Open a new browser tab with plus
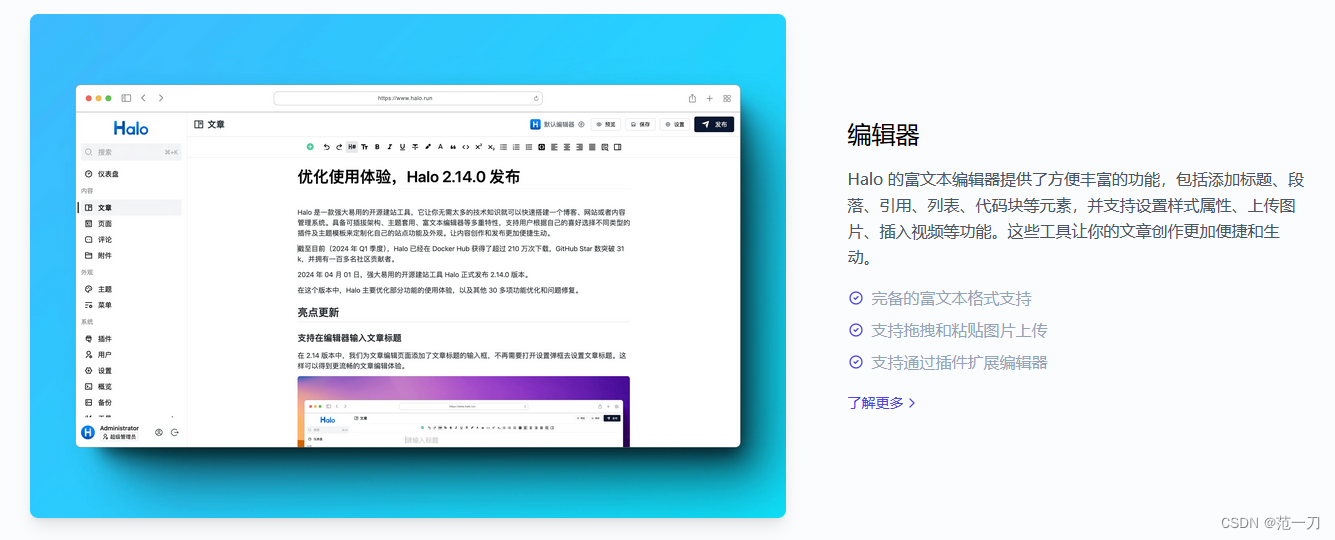This screenshot has width=1335, height=540. tap(710, 98)
